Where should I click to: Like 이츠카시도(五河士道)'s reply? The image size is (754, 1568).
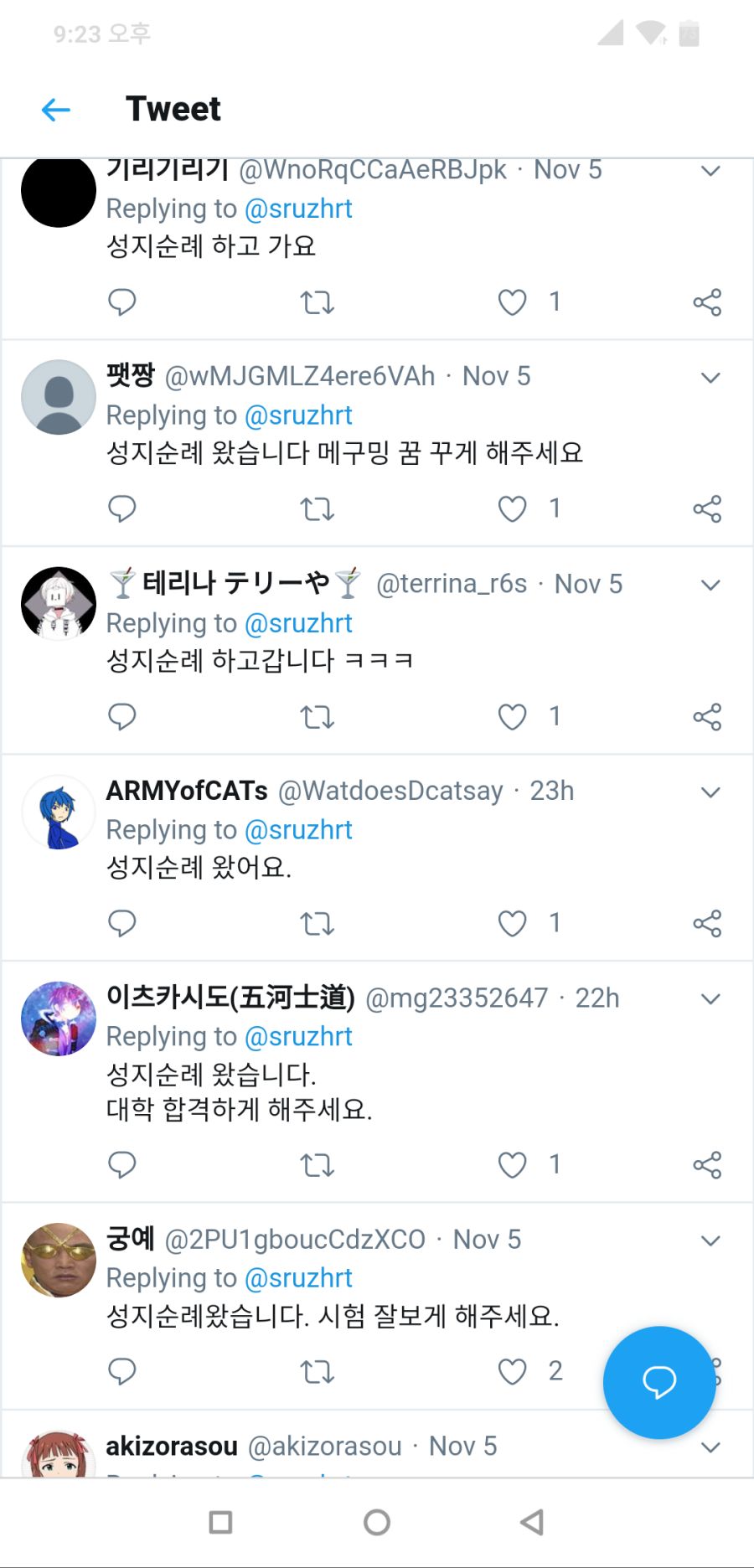point(512,1164)
